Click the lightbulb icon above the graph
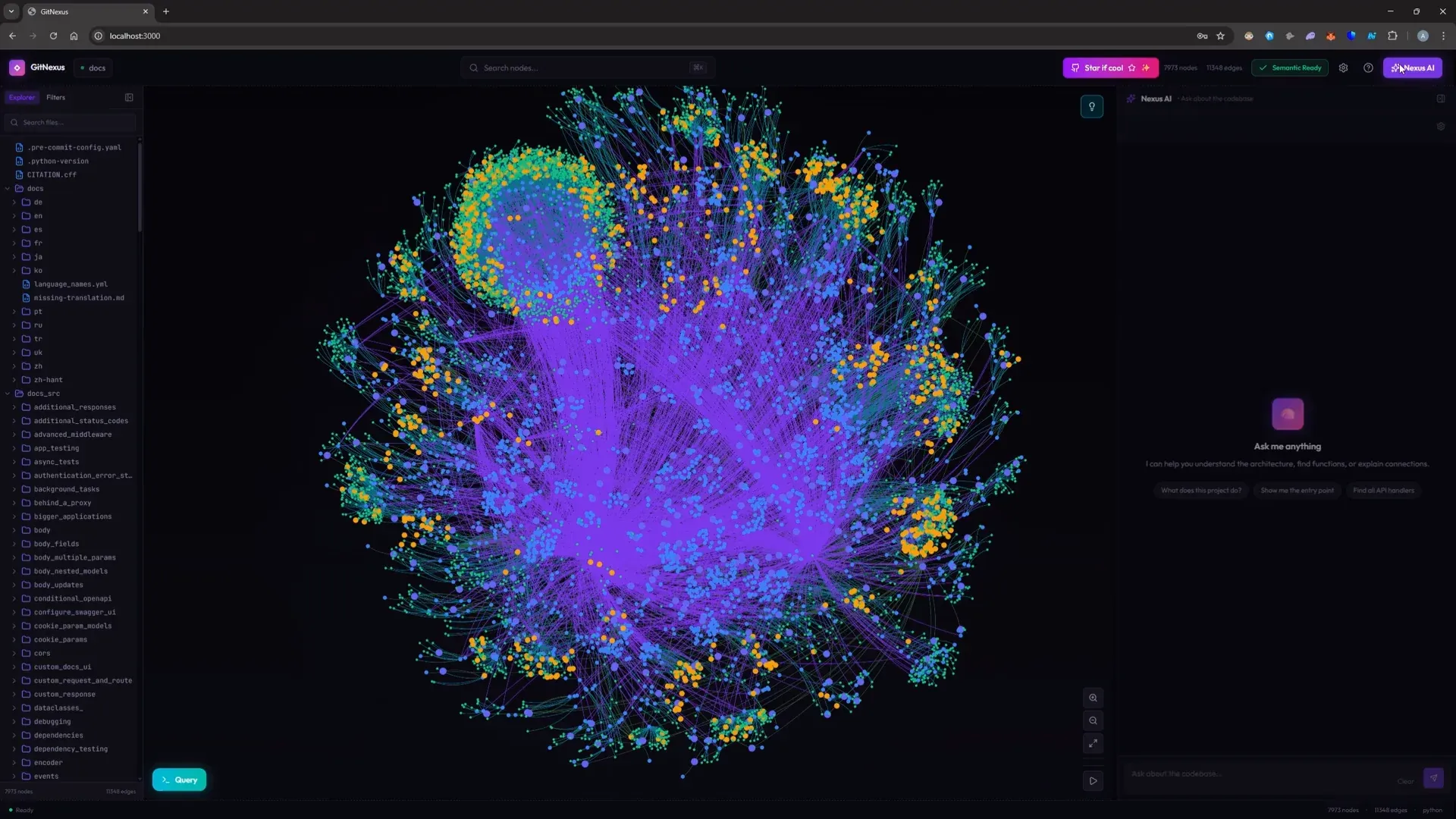Viewport: 1456px width, 819px height. 1092,107
